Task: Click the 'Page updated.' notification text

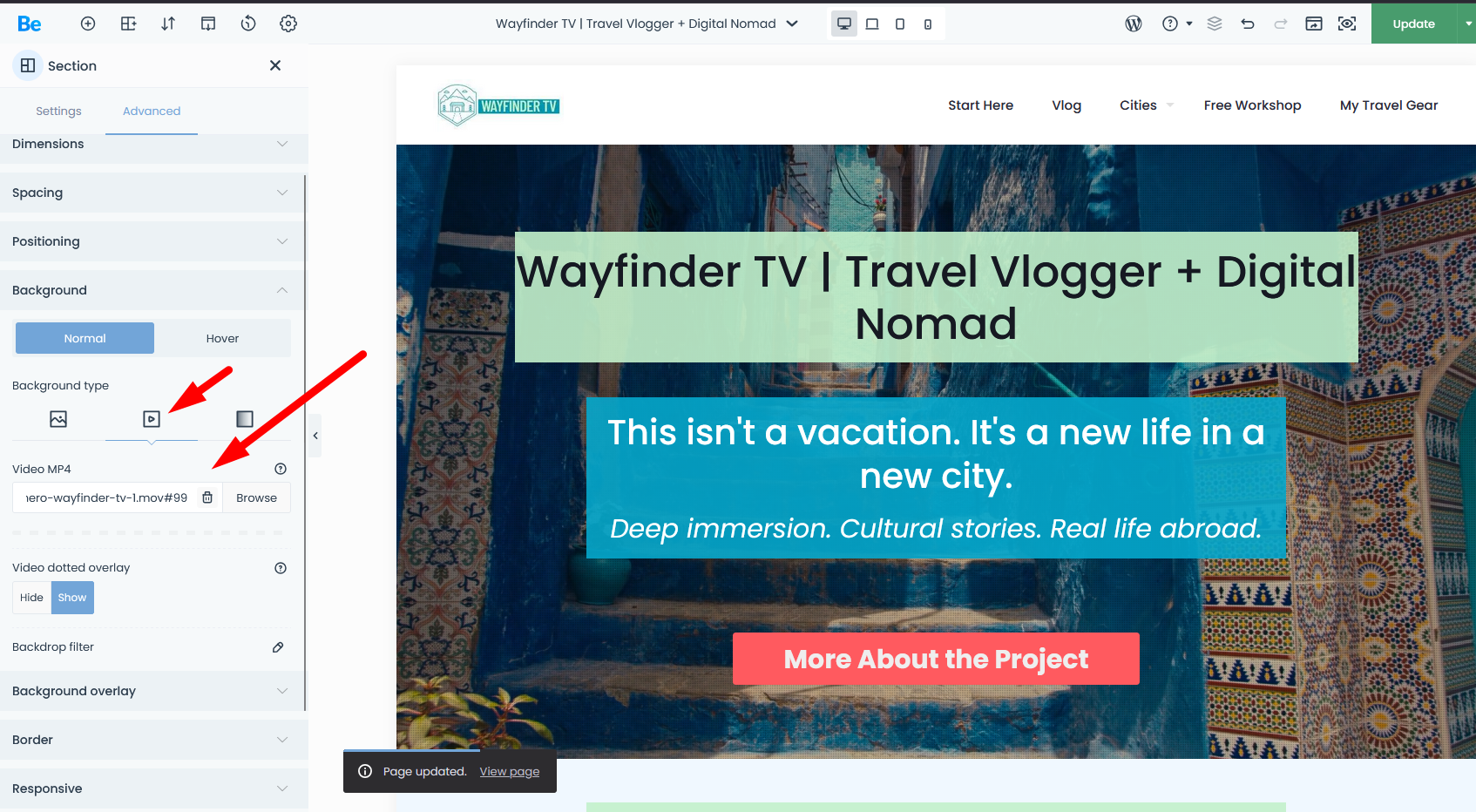Action: [x=424, y=771]
